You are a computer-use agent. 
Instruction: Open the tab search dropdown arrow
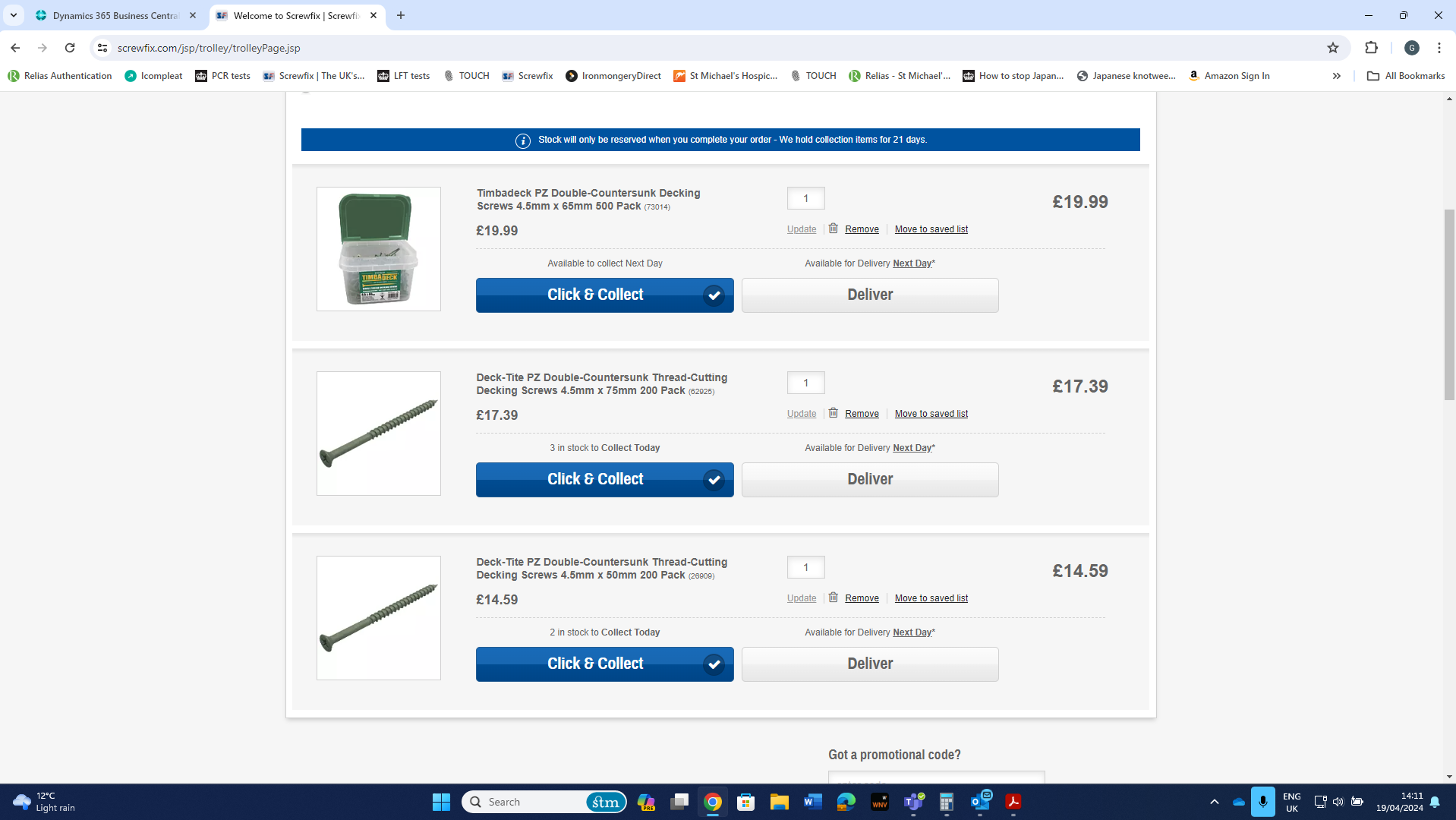click(14, 15)
